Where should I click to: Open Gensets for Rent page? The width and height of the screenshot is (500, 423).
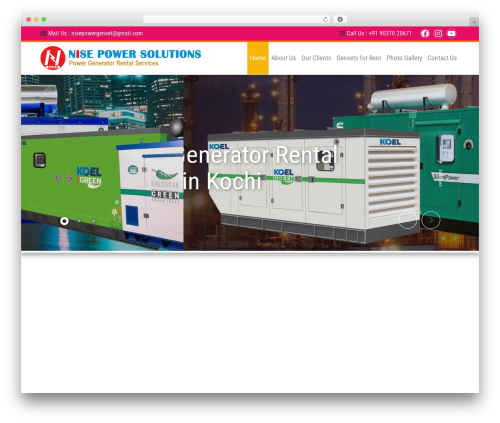(359, 58)
